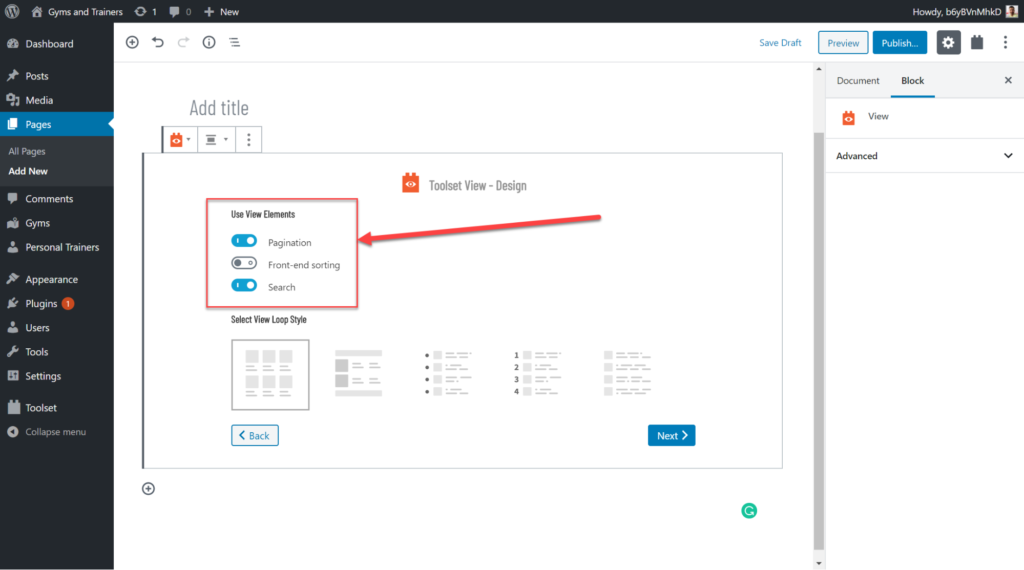Turn off the Pagination toggle
The width and height of the screenshot is (1024, 570).
pos(244,241)
